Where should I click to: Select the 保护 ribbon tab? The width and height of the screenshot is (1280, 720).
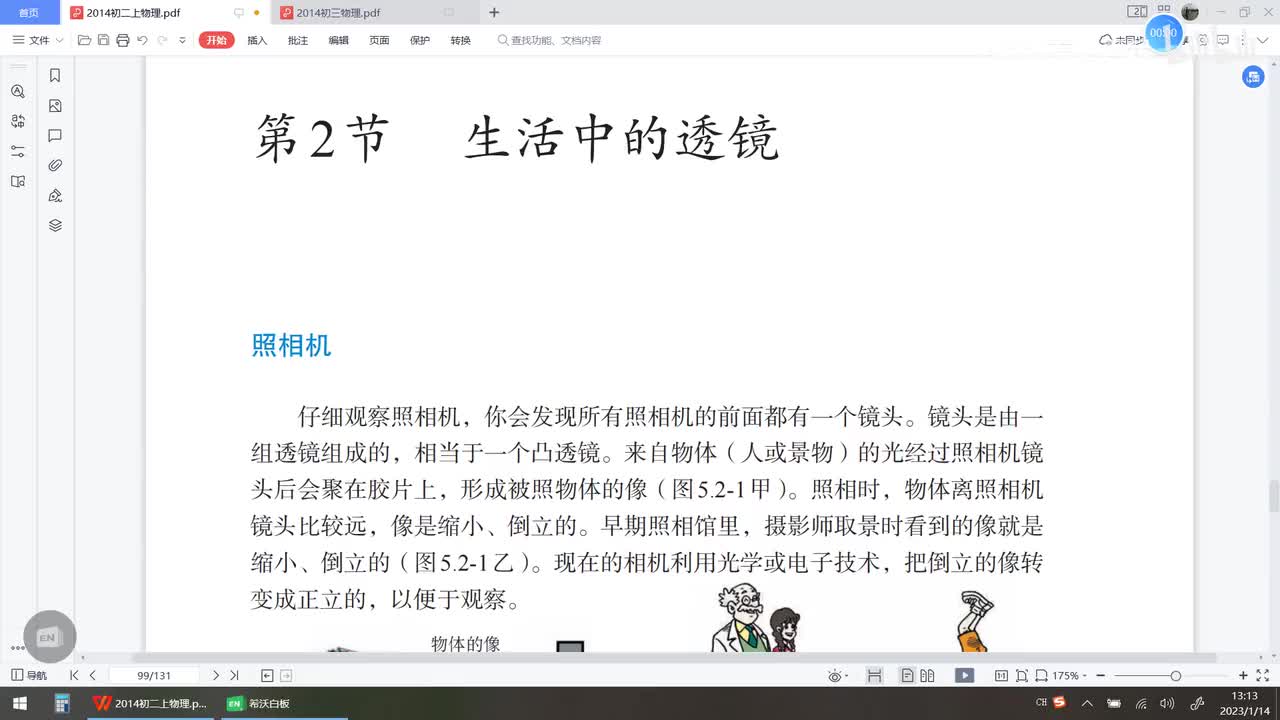tap(420, 40)
